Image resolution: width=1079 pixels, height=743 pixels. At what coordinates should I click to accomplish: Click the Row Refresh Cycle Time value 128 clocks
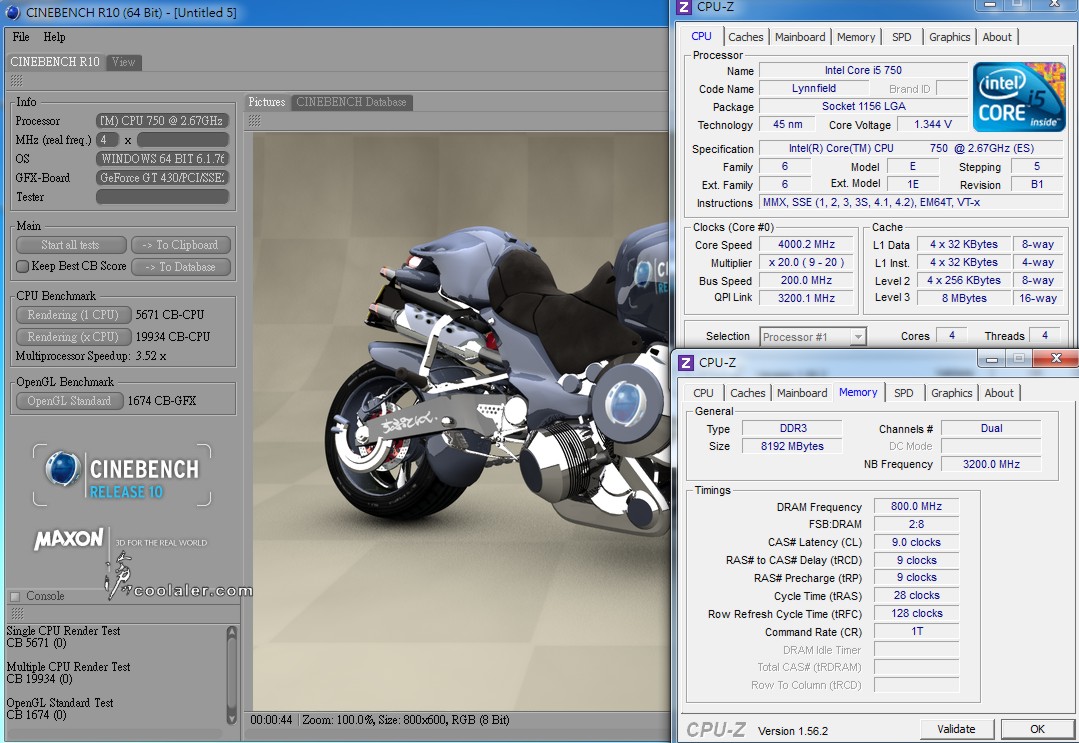point(917,614)
